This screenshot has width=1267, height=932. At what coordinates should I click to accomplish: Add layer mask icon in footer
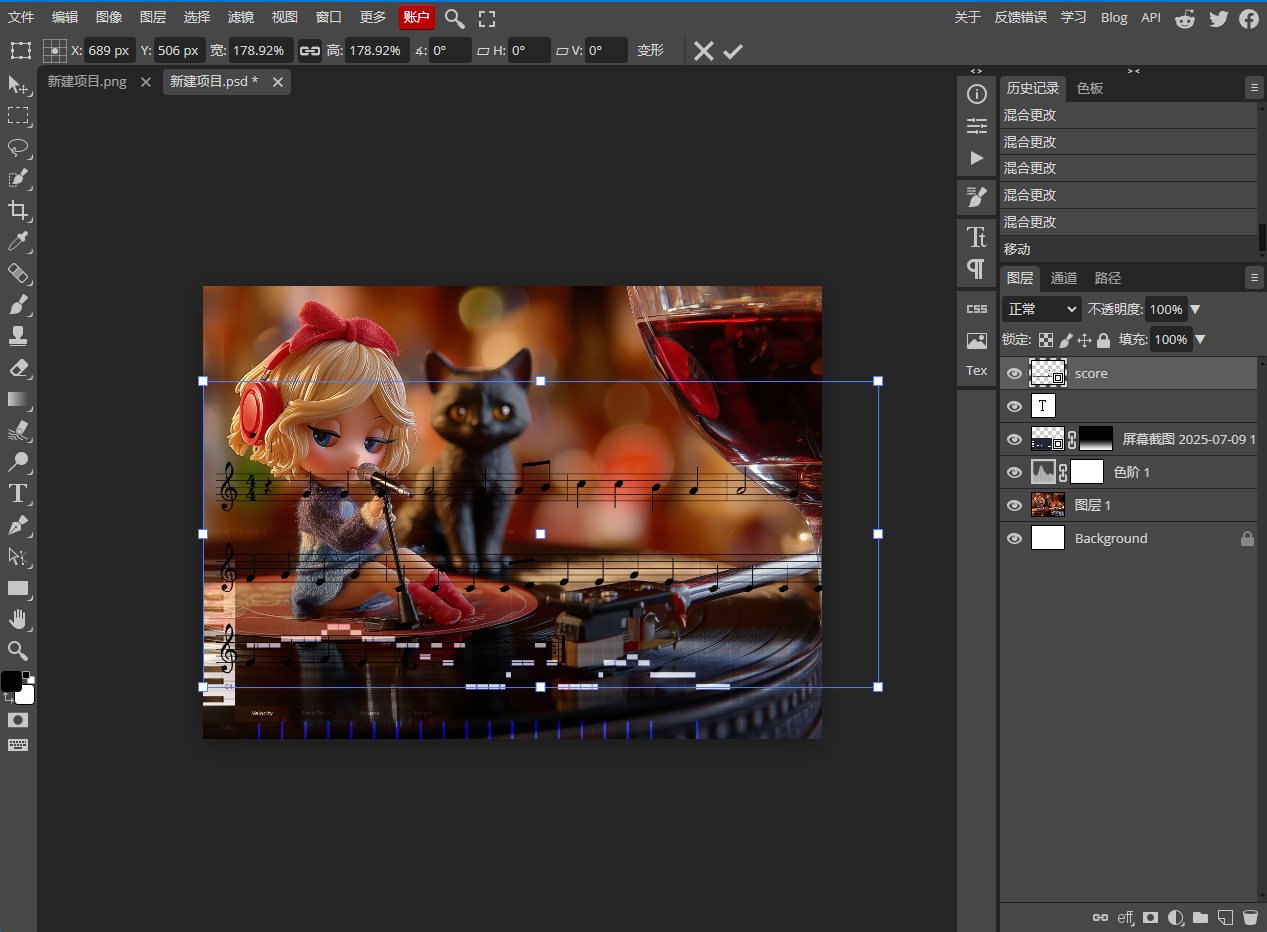[x=1151, y=917]
